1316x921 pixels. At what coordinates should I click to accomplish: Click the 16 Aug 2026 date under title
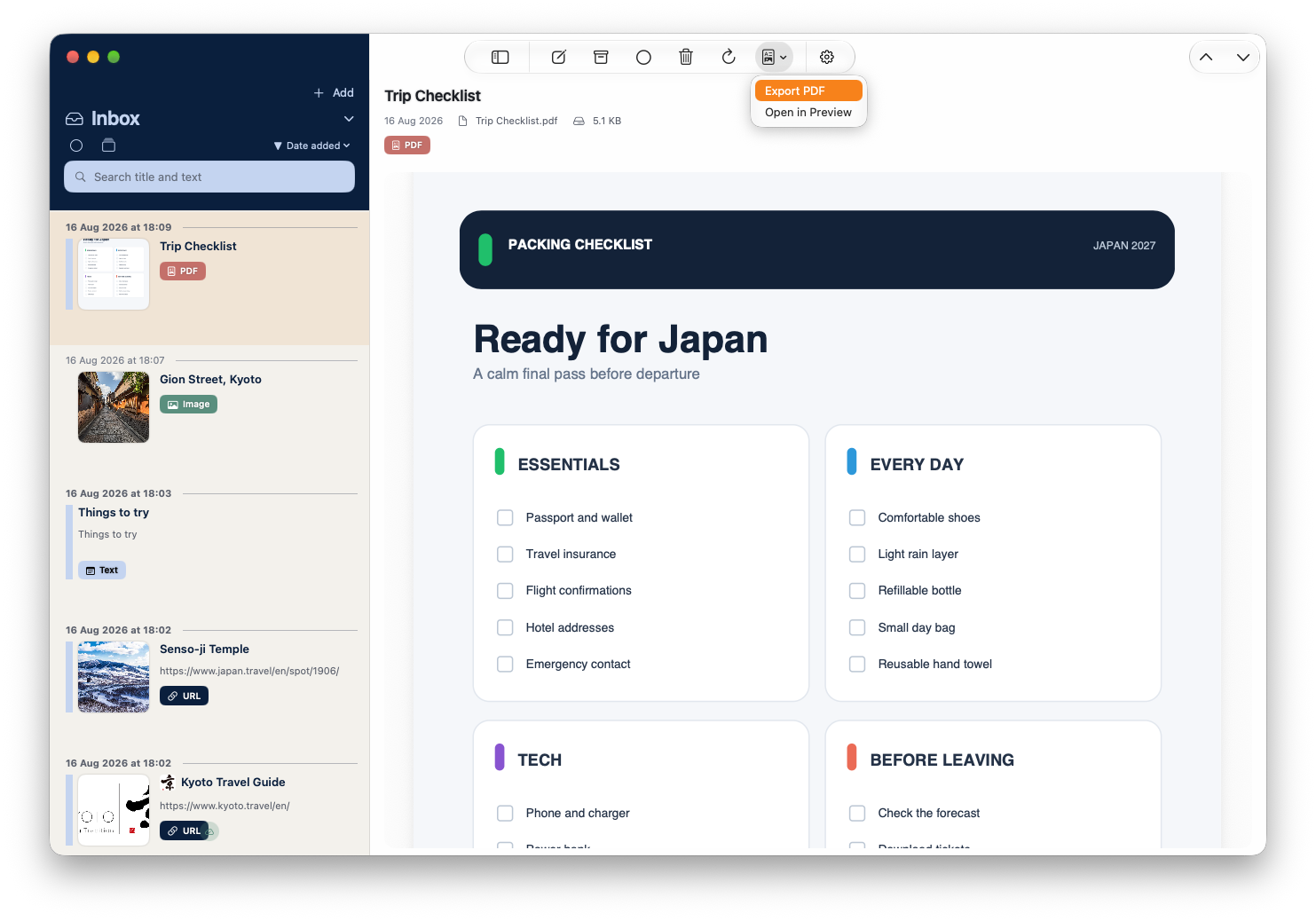coord(414,121)
